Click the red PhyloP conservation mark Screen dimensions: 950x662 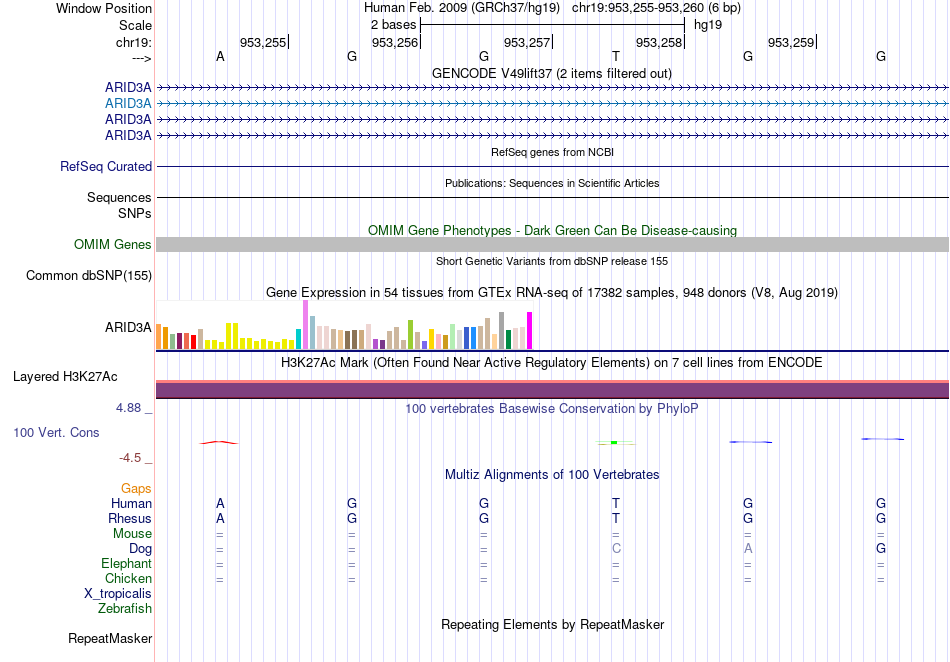pyautogui.click(x=219, y=443)
